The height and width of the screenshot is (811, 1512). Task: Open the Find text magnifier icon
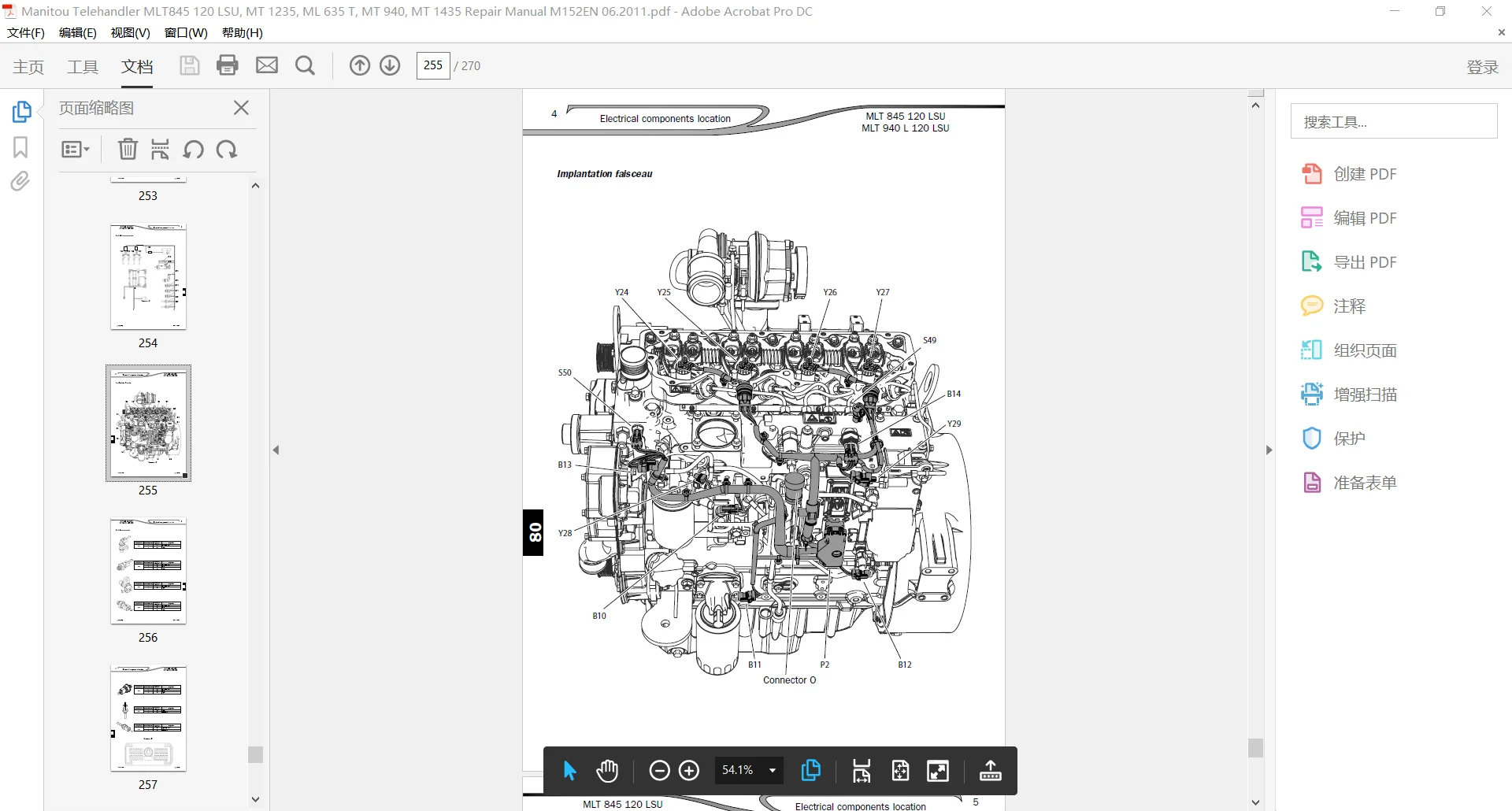pyautogui.click(x=305, y=65)
